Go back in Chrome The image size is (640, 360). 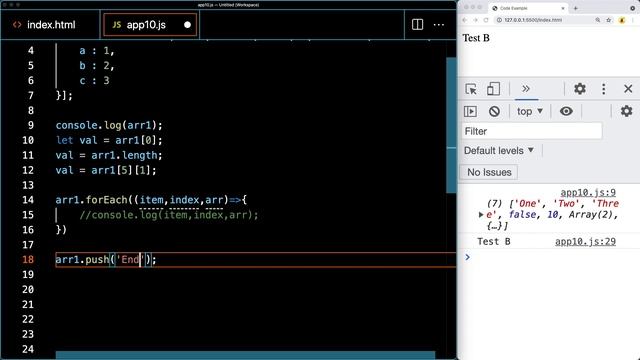click(x=464, y=20)
